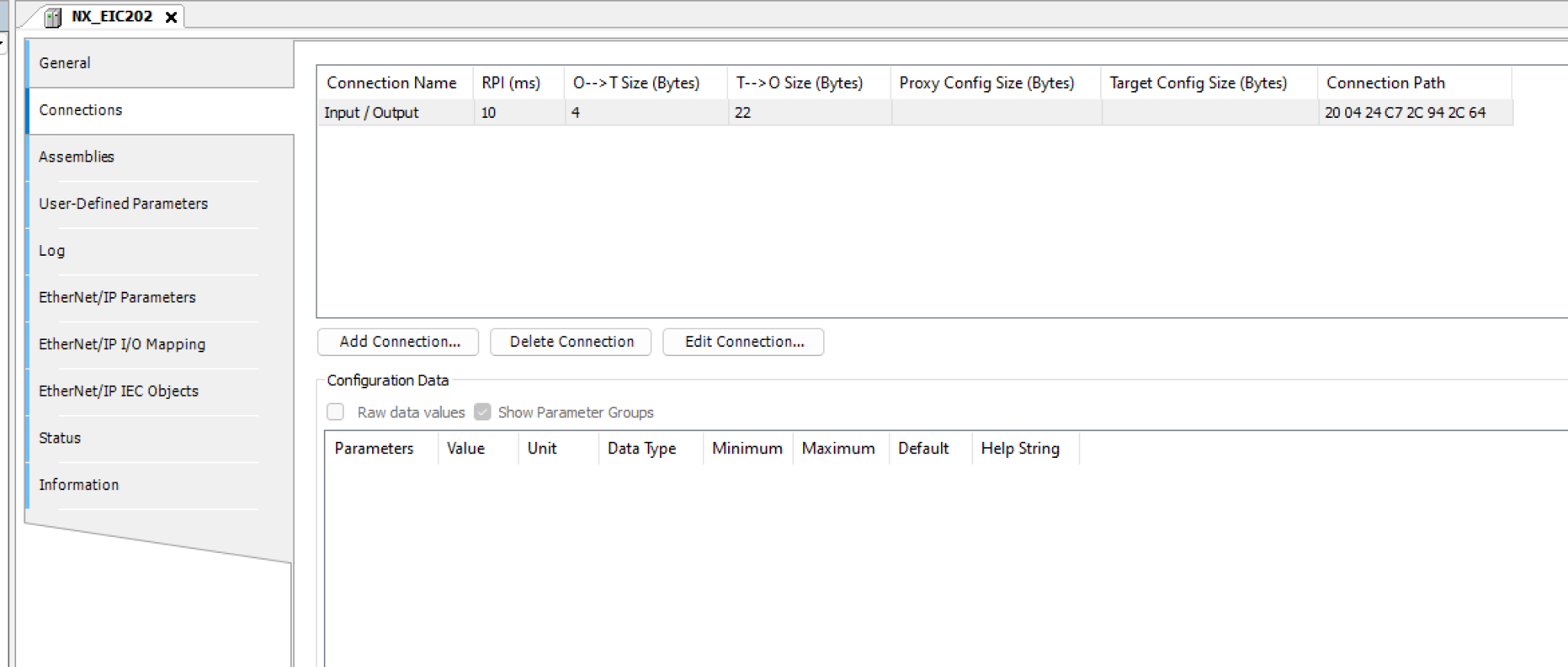Show the Log page
The image size is (1568, 667).
coord(52,251)
